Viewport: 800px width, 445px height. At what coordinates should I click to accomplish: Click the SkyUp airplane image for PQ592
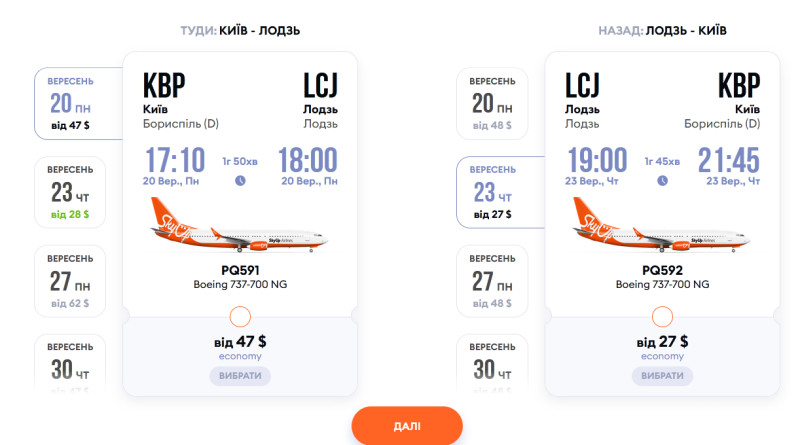point(661,225)
